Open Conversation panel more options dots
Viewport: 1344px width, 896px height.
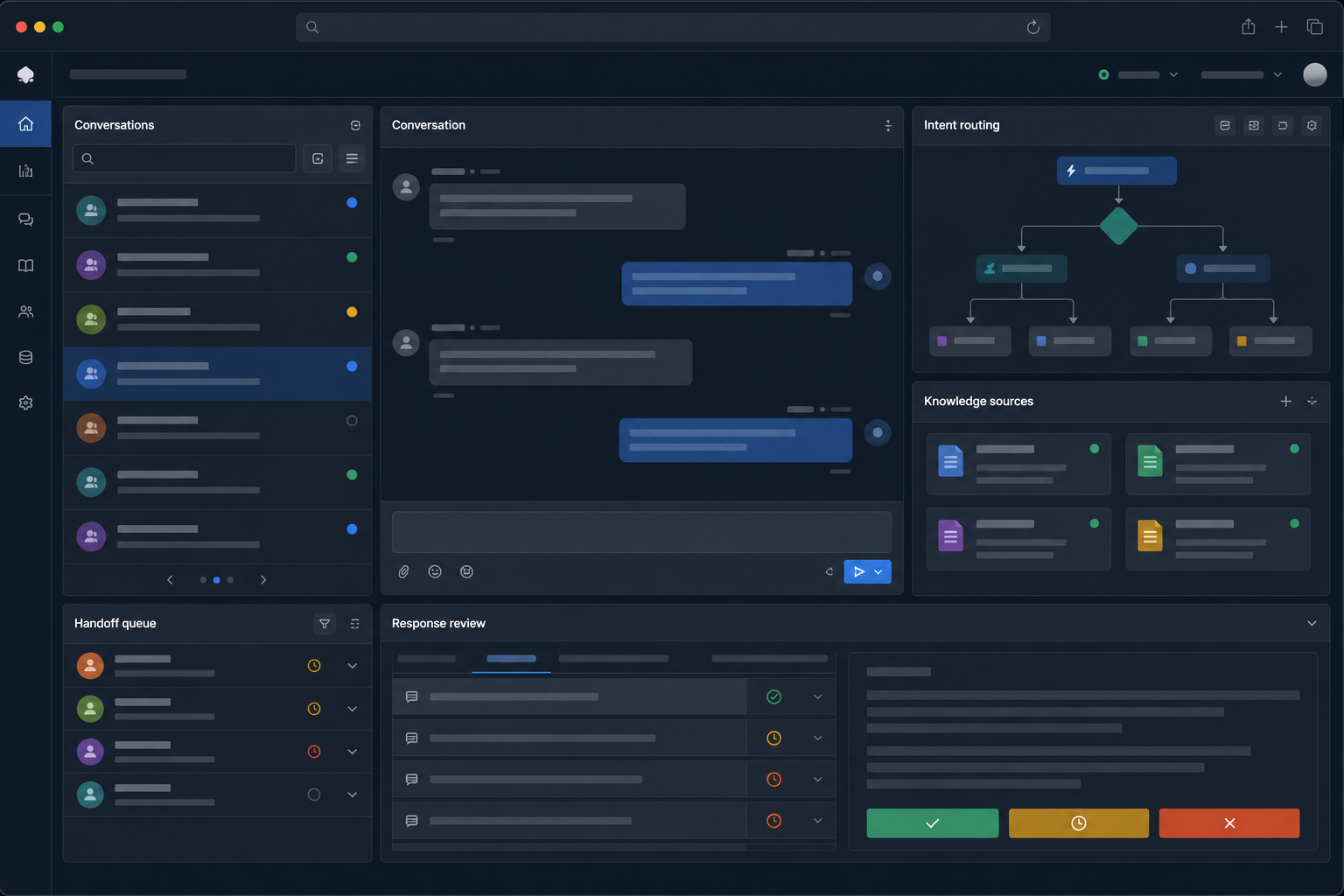tap(888, 125)
